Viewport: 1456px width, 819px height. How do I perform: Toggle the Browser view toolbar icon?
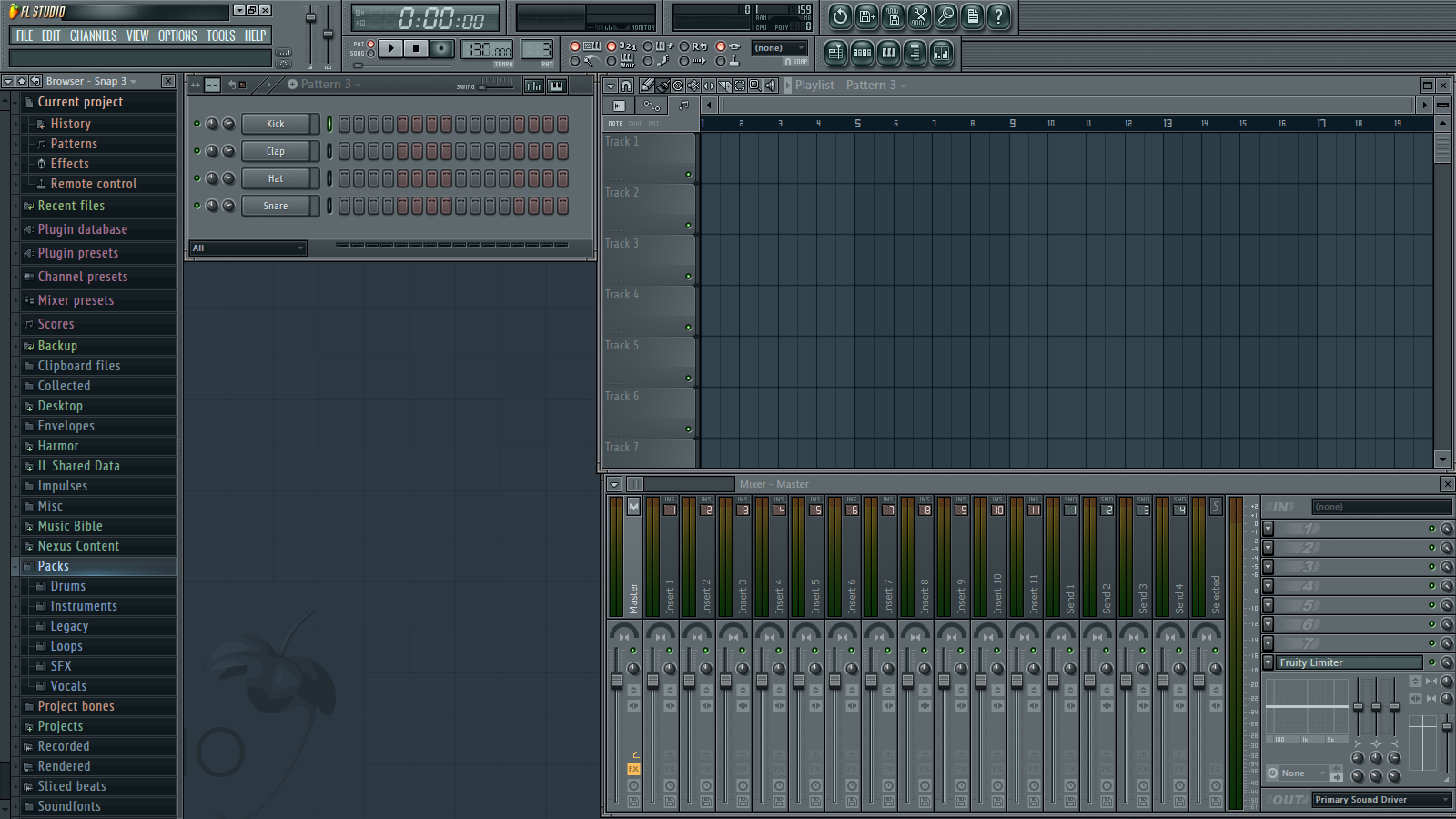pos(915,53)
